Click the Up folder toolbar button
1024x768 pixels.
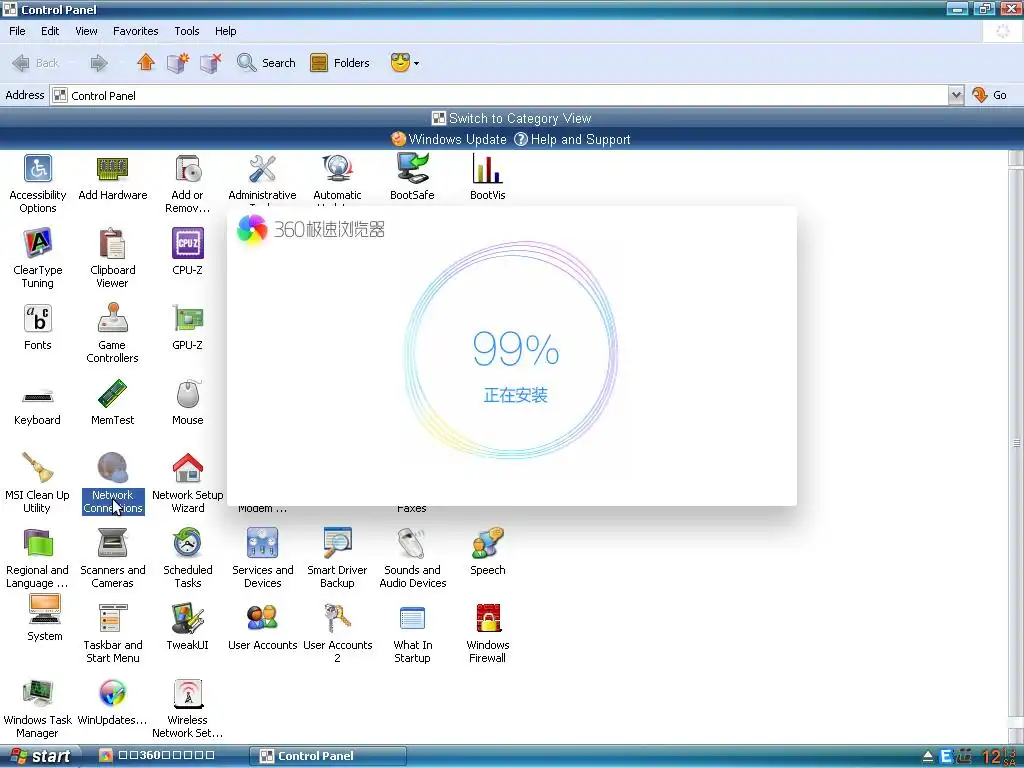(x=146, y=63)
